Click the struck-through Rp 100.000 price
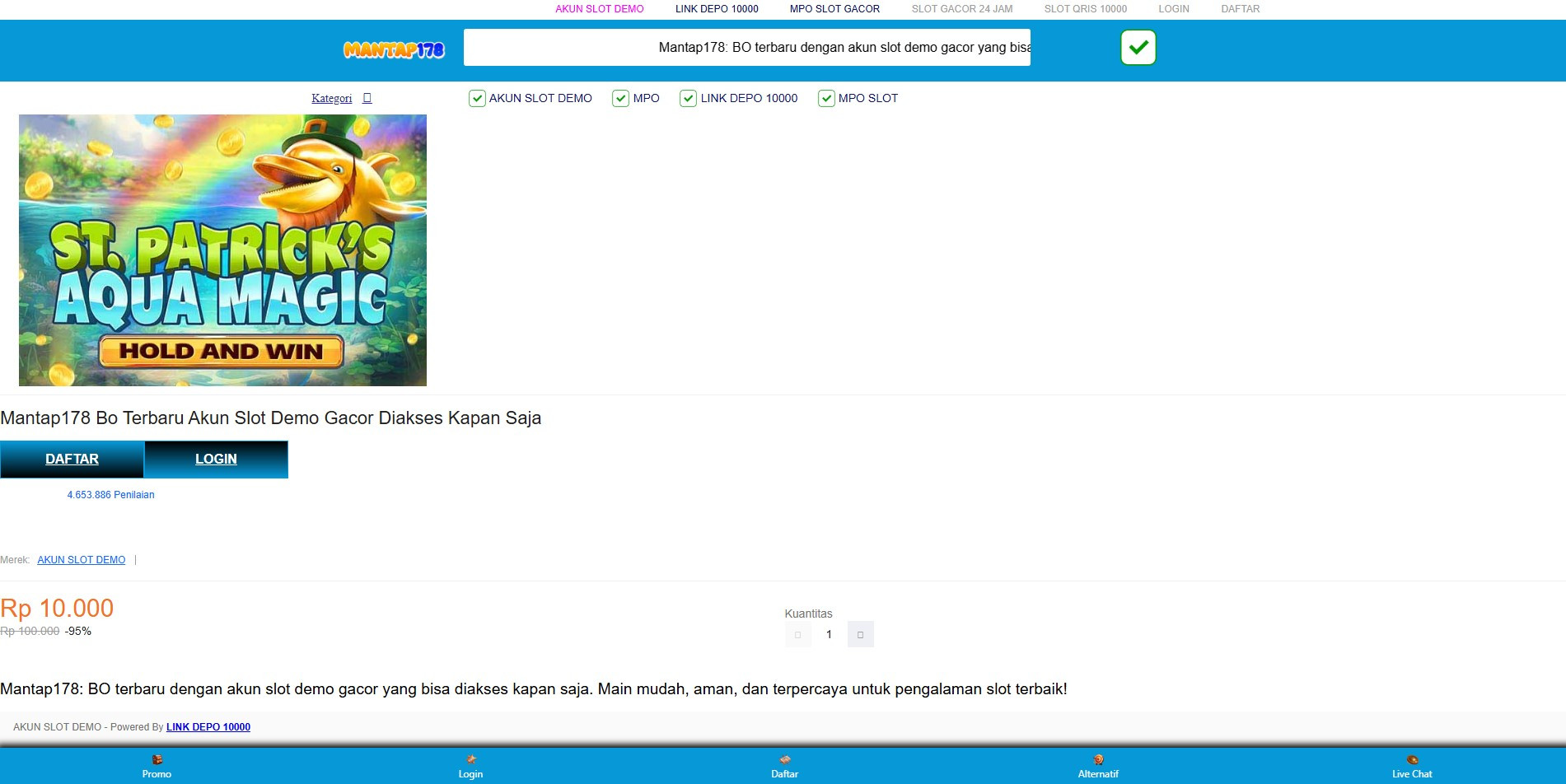The image size is (1566, 784). tap(30, 632)
